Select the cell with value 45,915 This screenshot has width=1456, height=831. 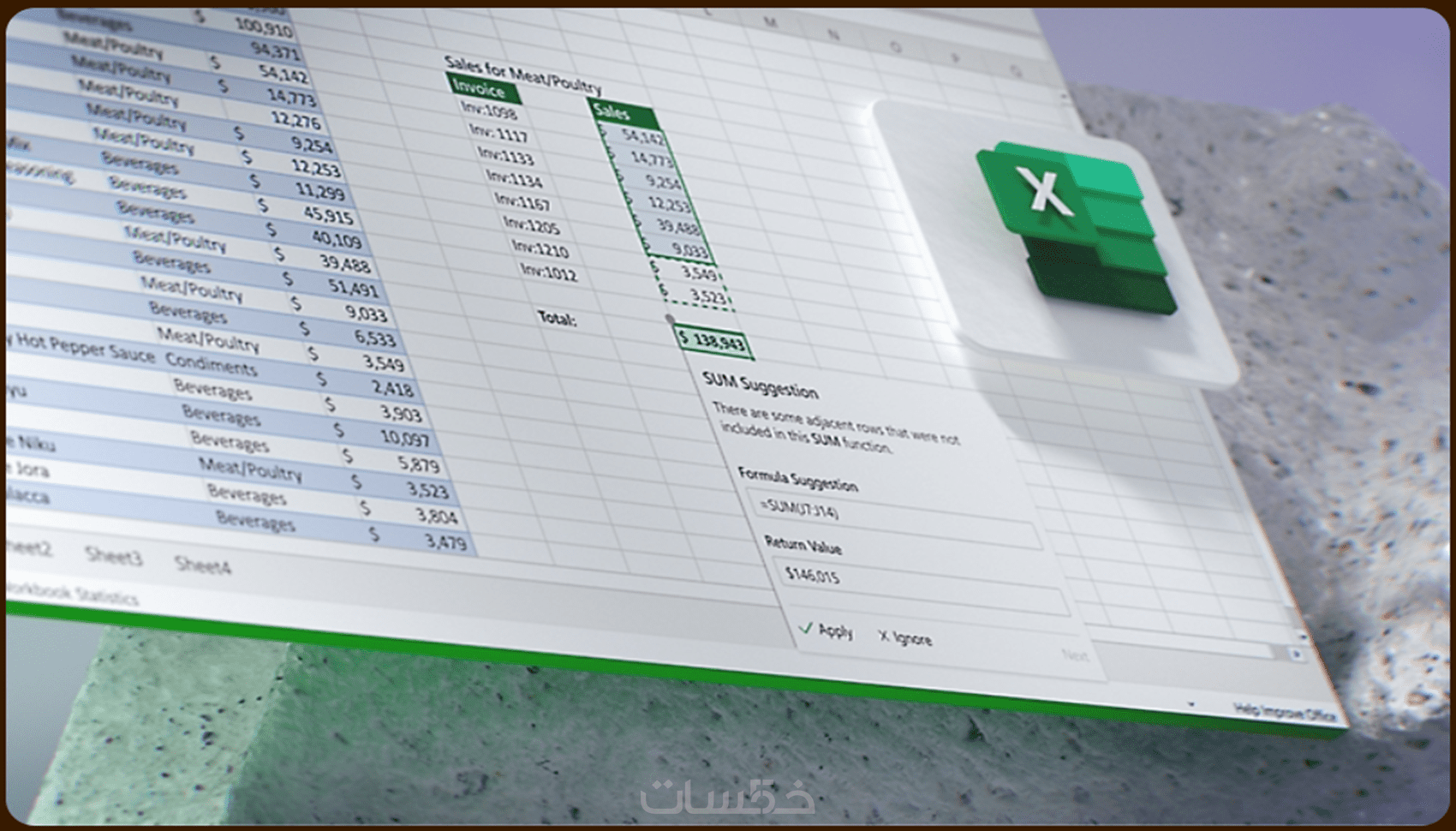[328, 215]
